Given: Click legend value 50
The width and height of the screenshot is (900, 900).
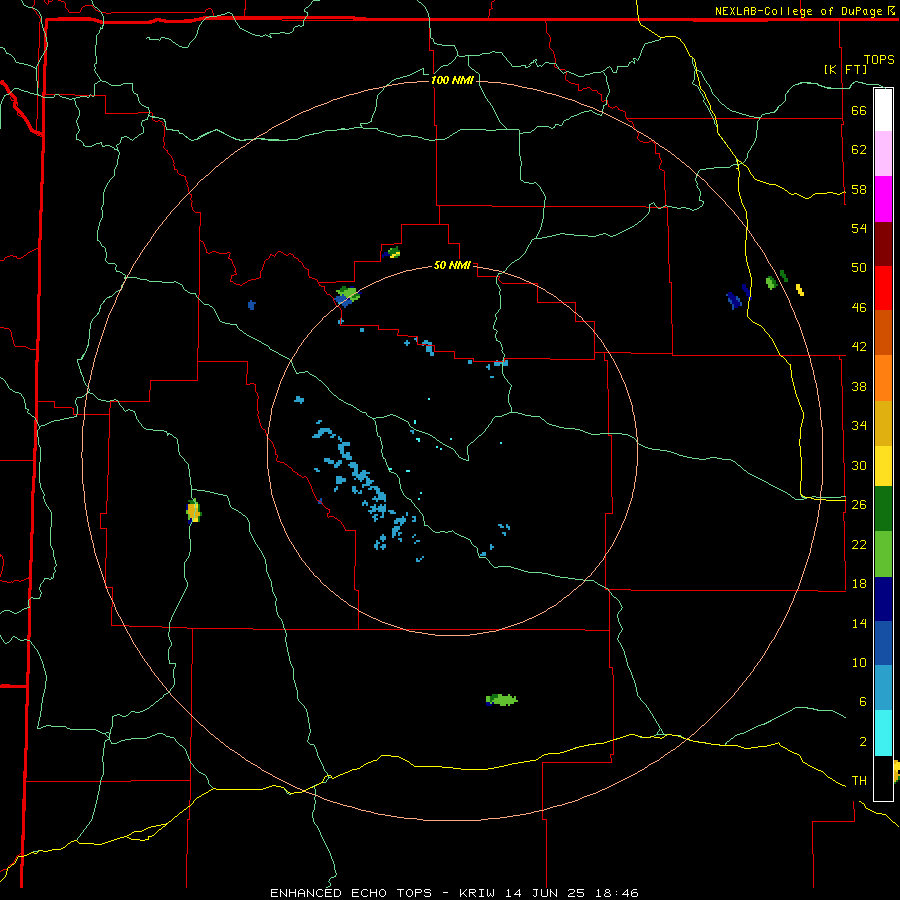Looking at the screenshot, I should pos(859,267).
